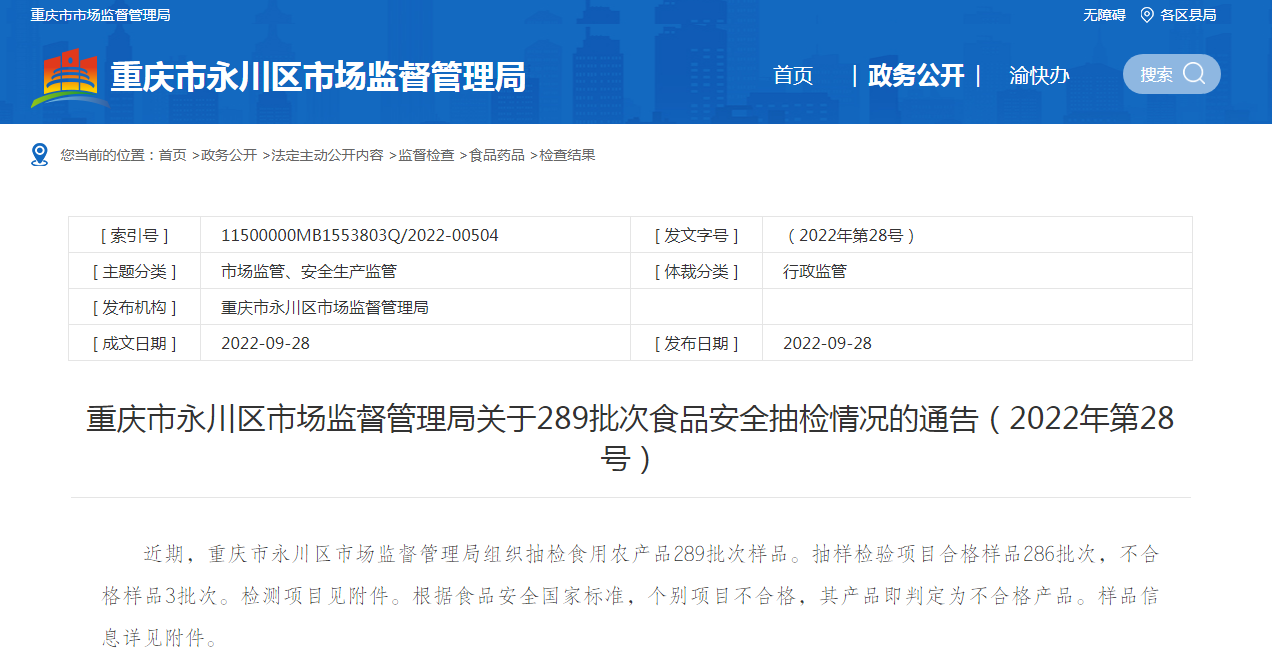Image resolution: width=1272 pixels, height=658 pixels.
Task: Click the [ 主题分类 ] label cell
Action: [135, 272]
